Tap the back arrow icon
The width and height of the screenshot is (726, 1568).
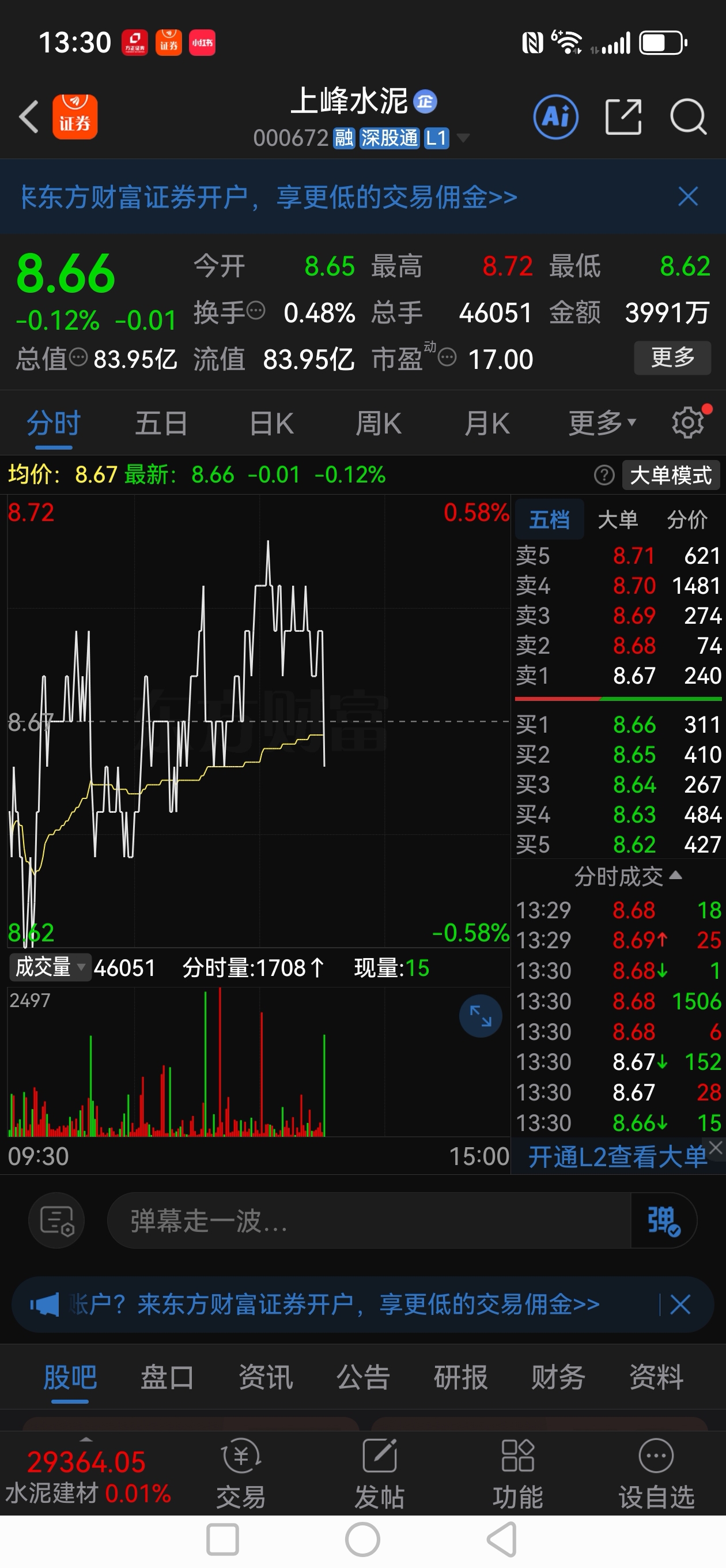29,117
